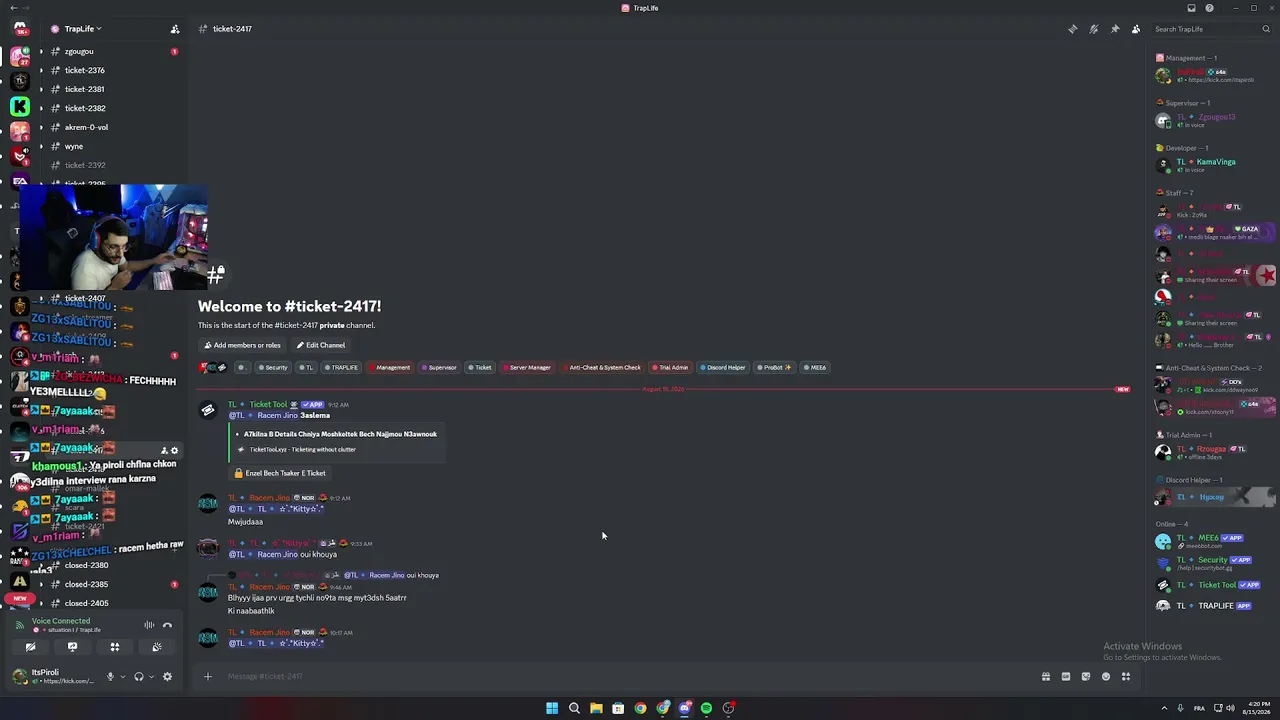
Task: Open User Settings gear
Action: pyautogui.click(x=167, y=676)
